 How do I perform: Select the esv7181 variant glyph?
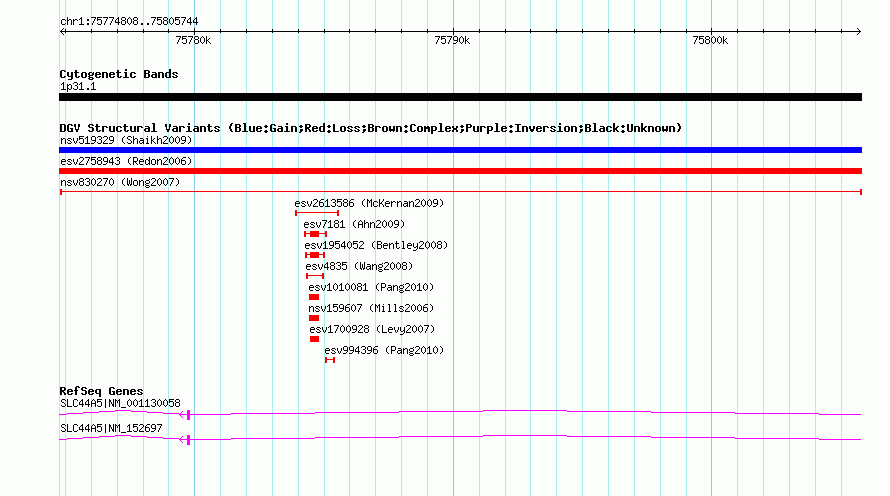(315, 234)
